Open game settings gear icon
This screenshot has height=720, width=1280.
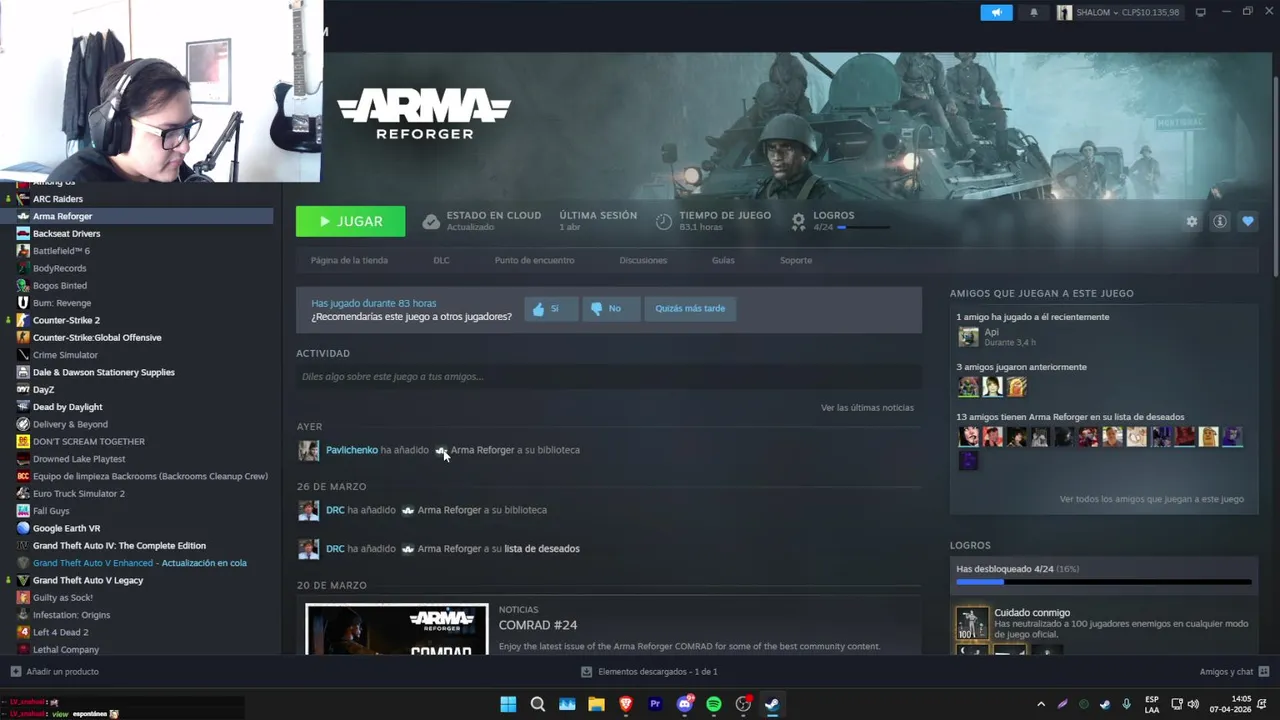1191,221
